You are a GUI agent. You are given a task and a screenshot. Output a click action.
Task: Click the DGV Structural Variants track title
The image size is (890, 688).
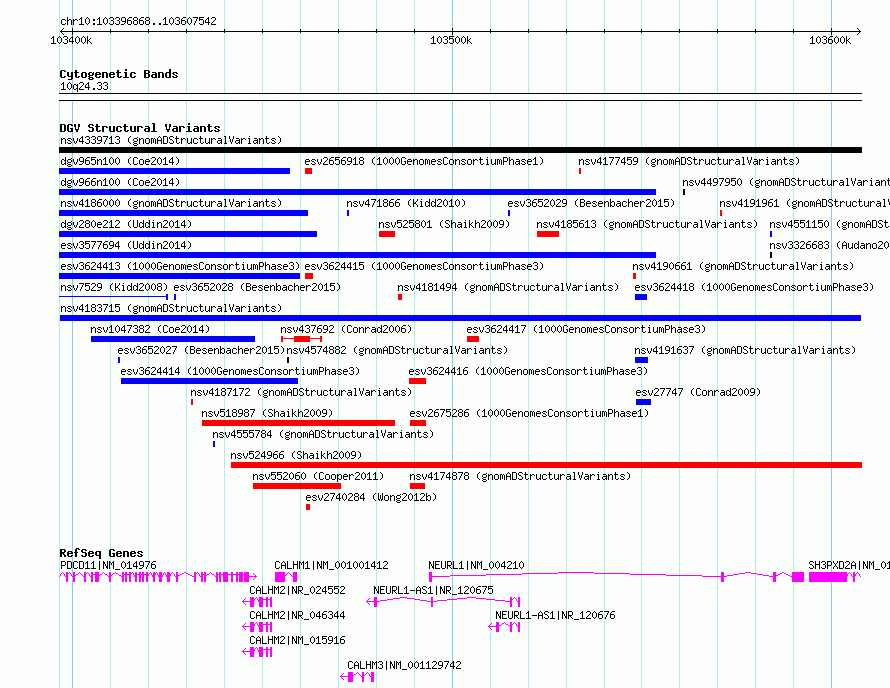[x=140, y=128]
